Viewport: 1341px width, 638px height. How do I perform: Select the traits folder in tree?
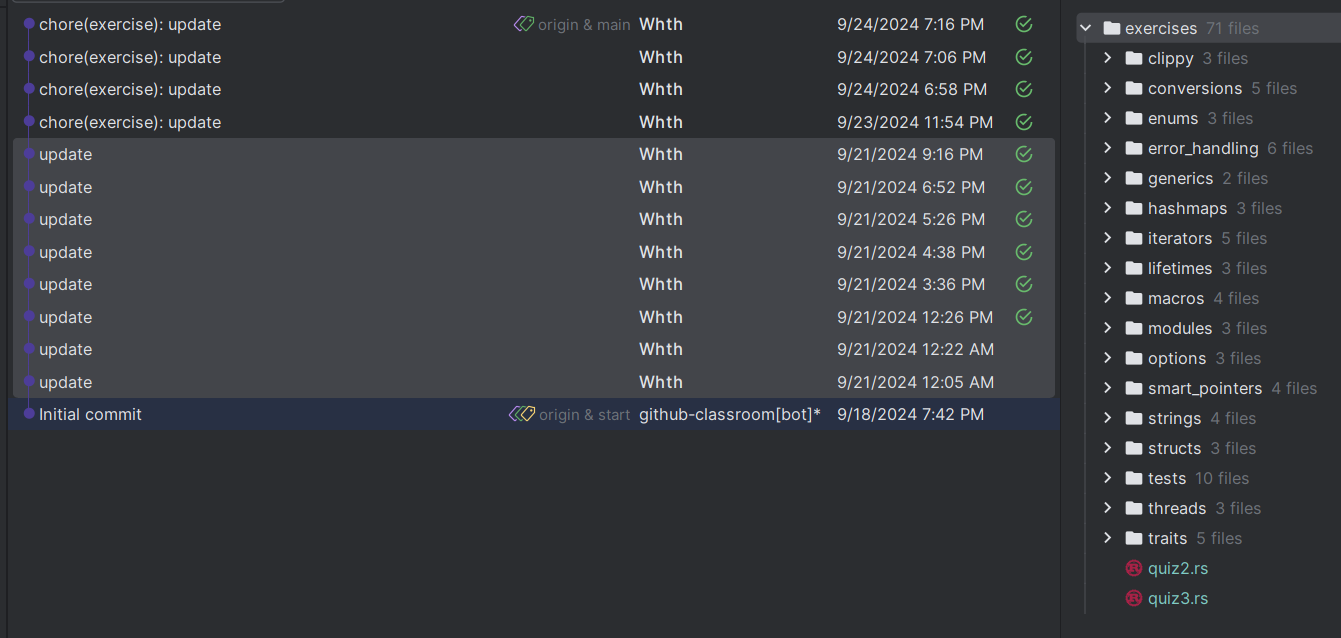coord(1167,538)
